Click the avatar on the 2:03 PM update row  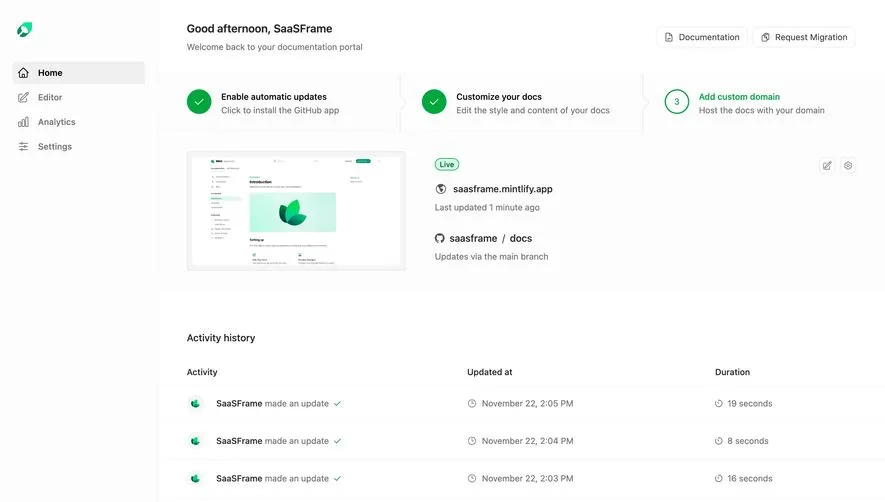pos(195,478)
